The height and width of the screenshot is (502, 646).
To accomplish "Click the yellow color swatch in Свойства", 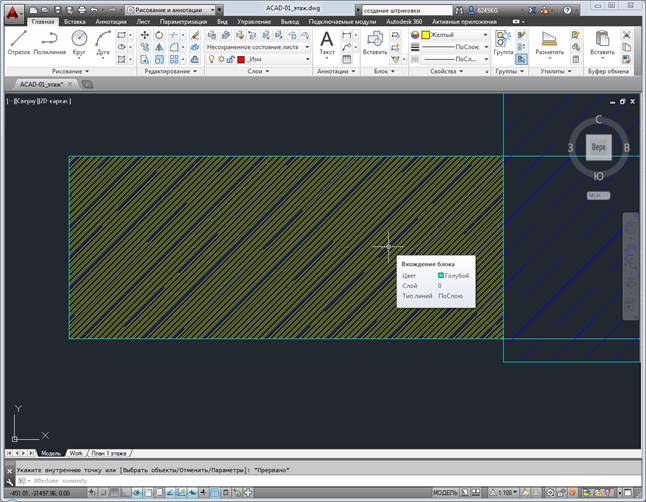I will [x=425, y=35].
